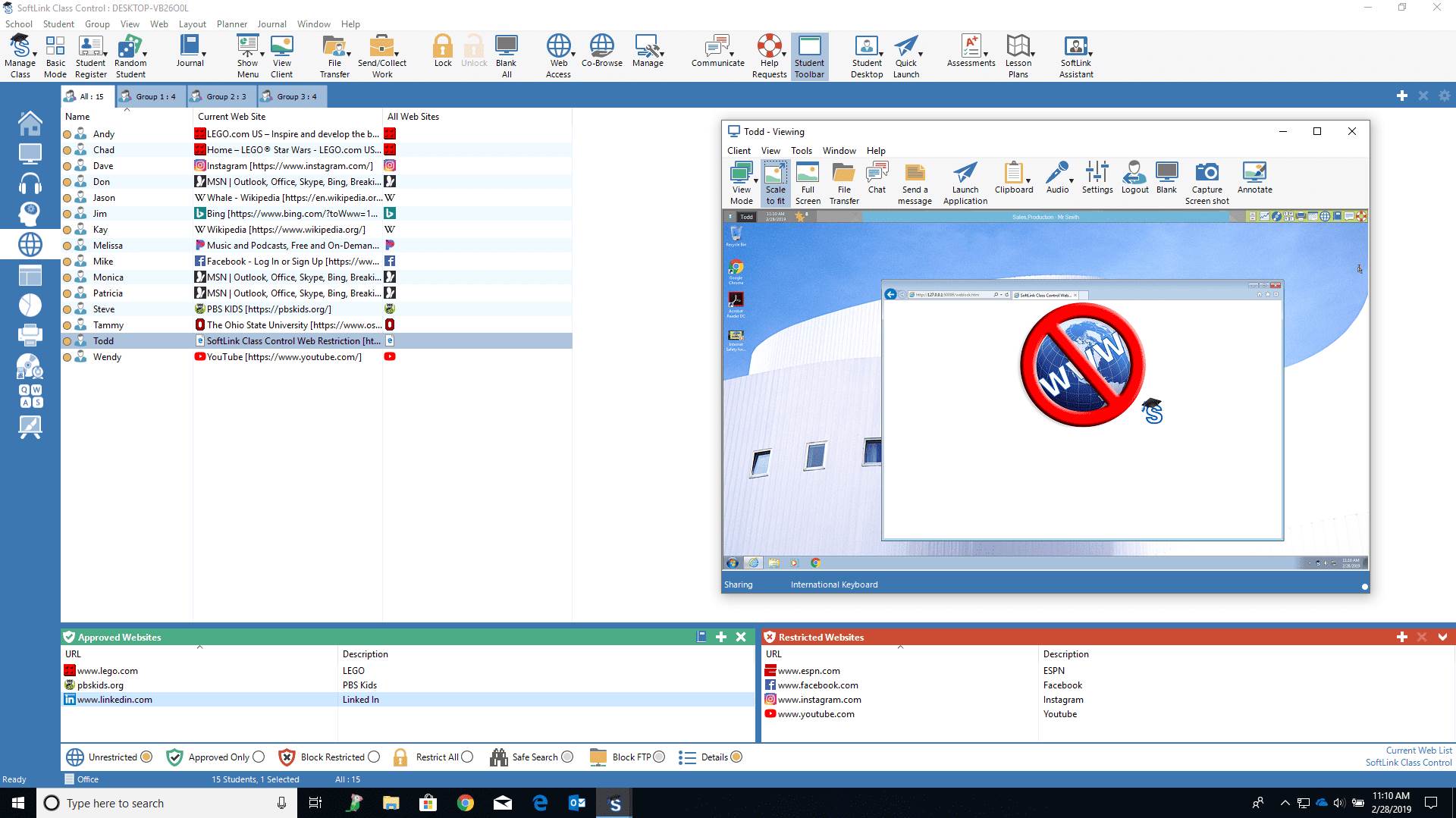This screenshot has height=818, width=1456.
Task: Click the Windows Start button
Action: 18,803
